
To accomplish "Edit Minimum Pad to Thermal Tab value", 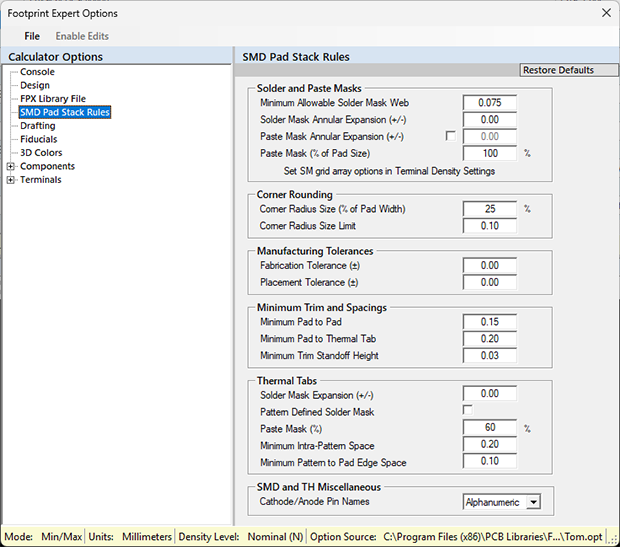I will click(489, 339).
